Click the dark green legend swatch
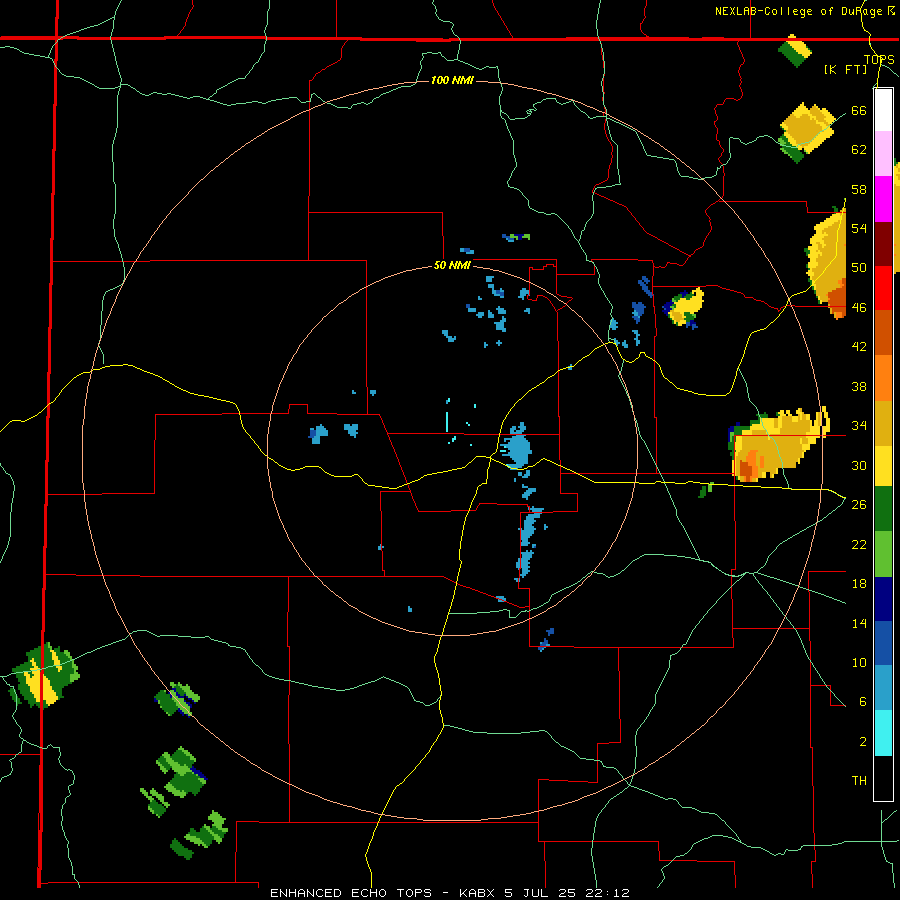900x900 pixels. tap(883, 509)
